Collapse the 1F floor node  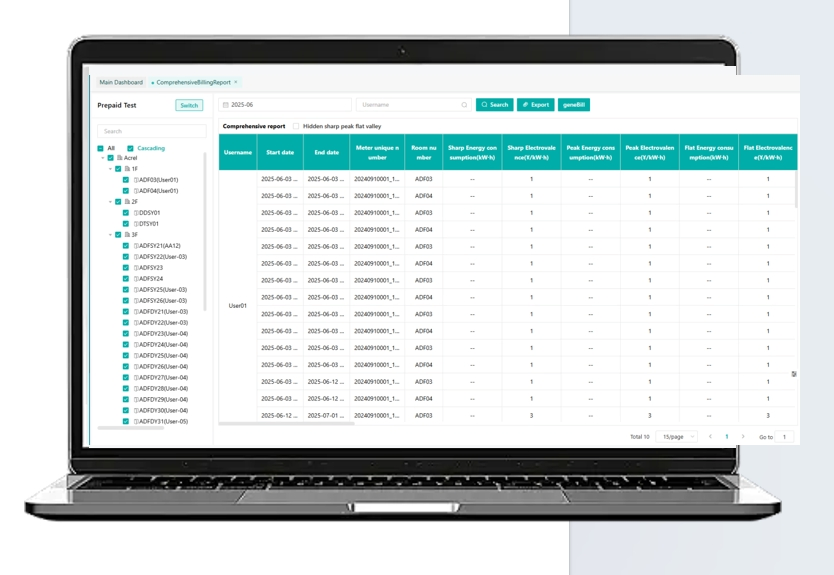tap(111, 169)
